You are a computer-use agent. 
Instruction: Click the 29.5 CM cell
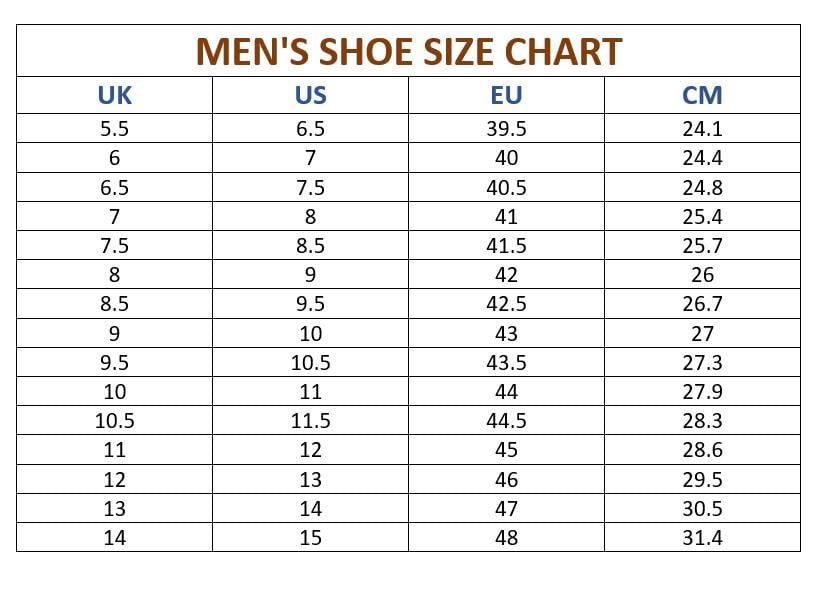point(702,479)
